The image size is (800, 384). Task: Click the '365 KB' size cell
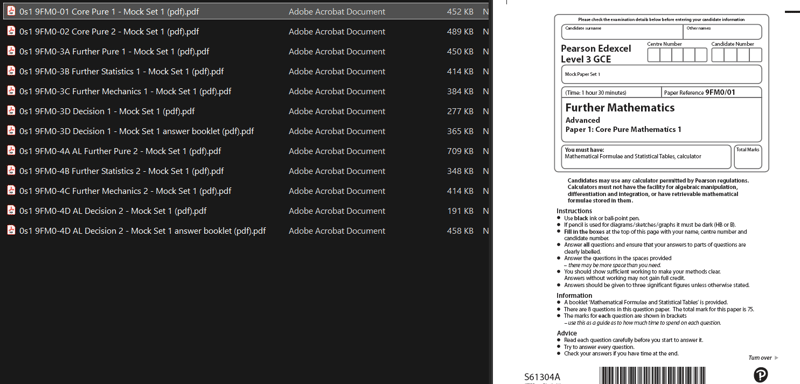coord(460,131)
